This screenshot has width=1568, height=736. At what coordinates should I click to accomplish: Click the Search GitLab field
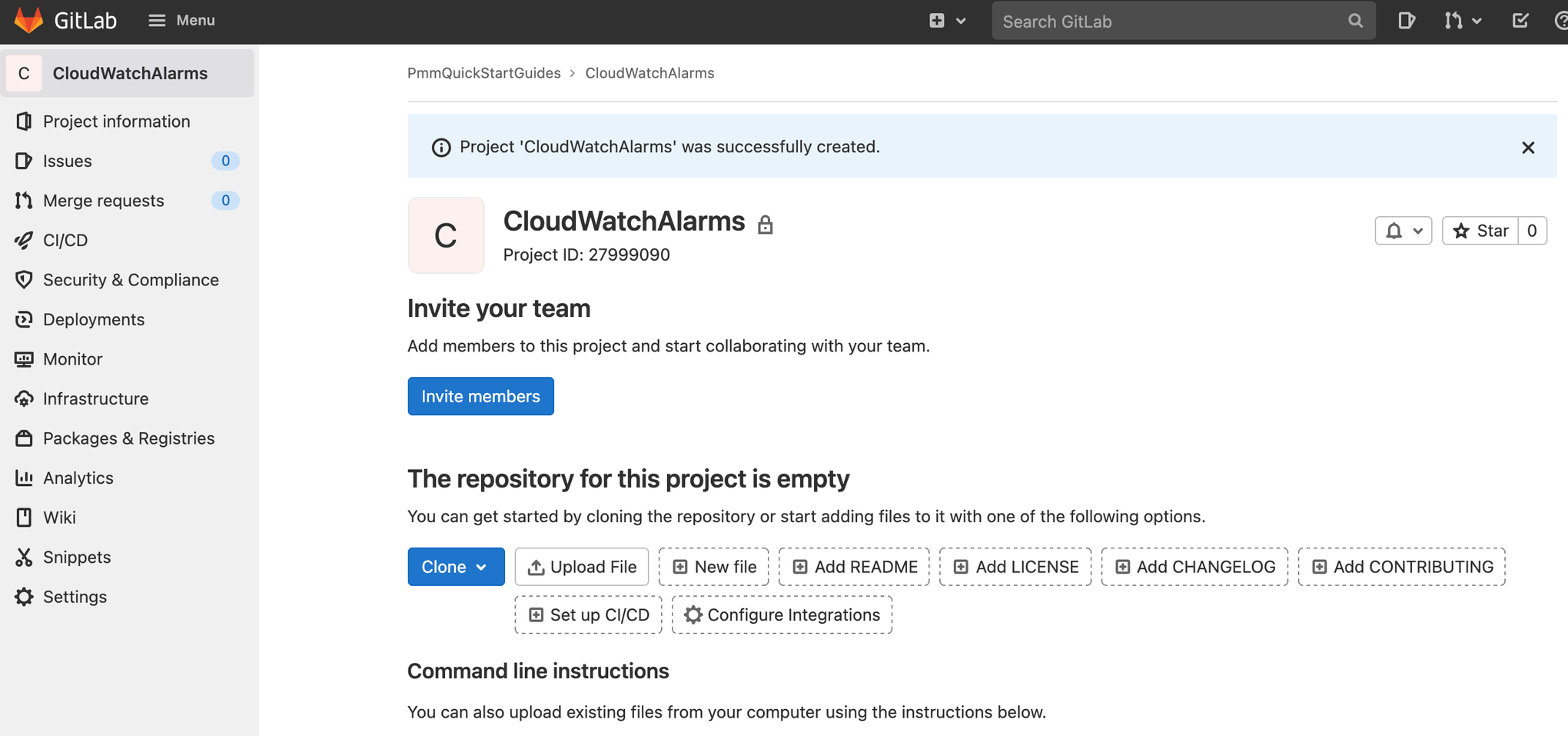coord(1168,21)
